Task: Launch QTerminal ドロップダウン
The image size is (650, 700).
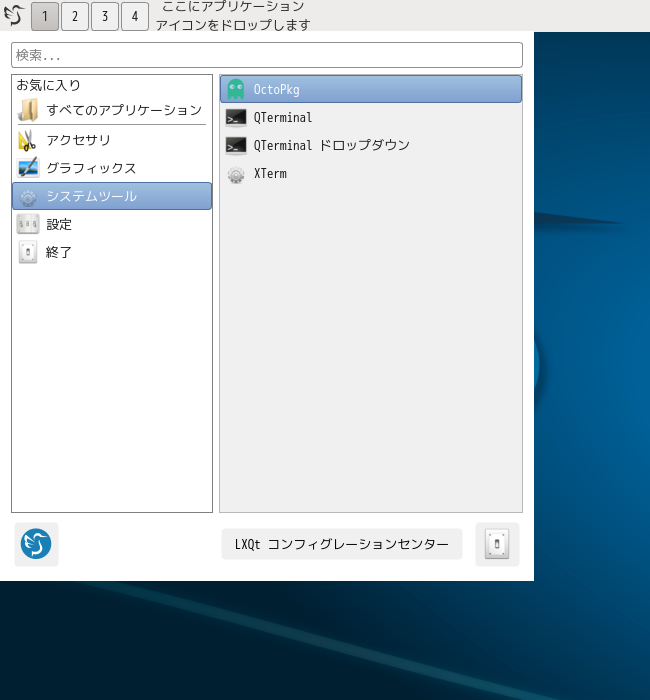Action: (x=371, y=146)
